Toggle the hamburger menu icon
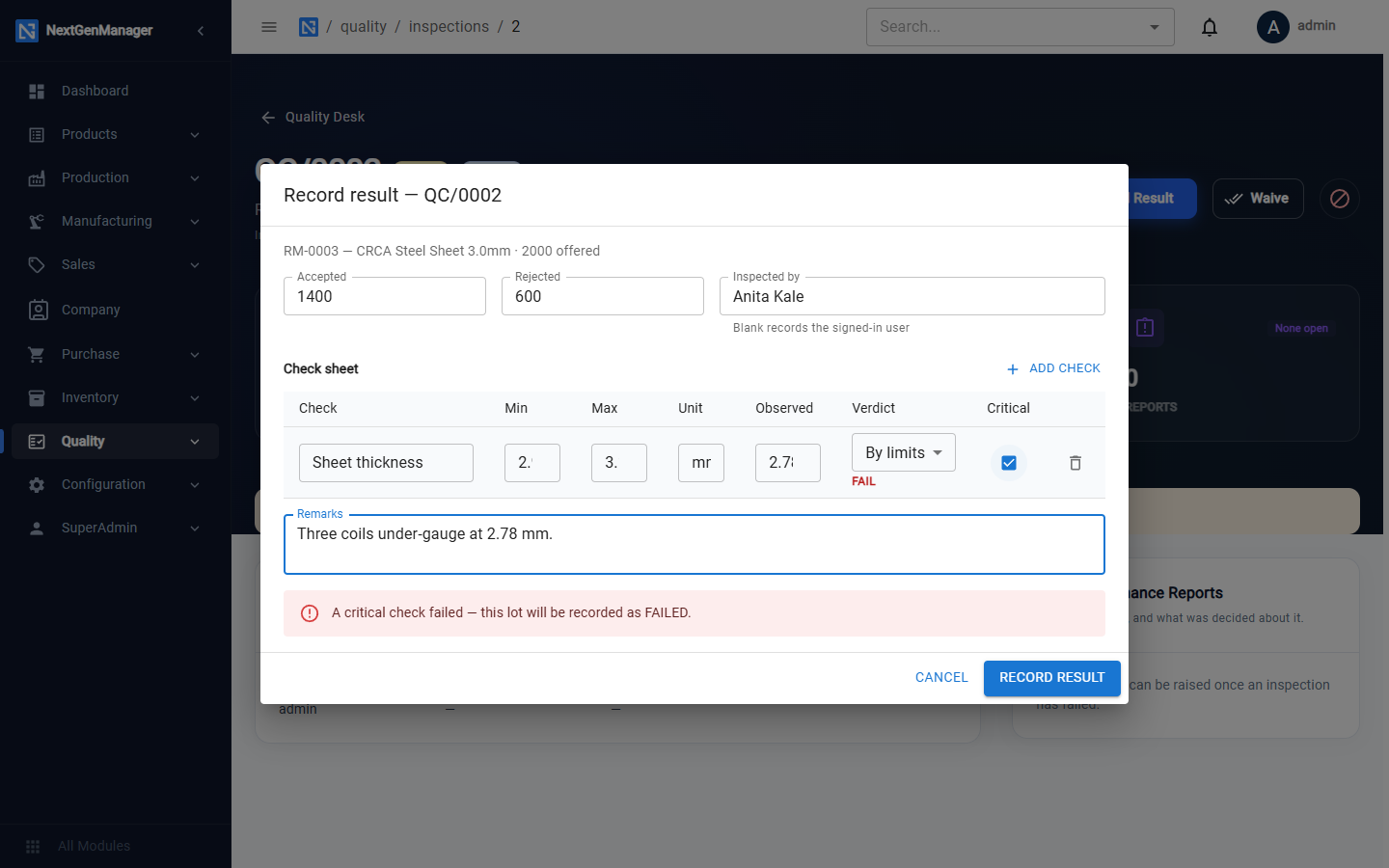 [269, 27]
